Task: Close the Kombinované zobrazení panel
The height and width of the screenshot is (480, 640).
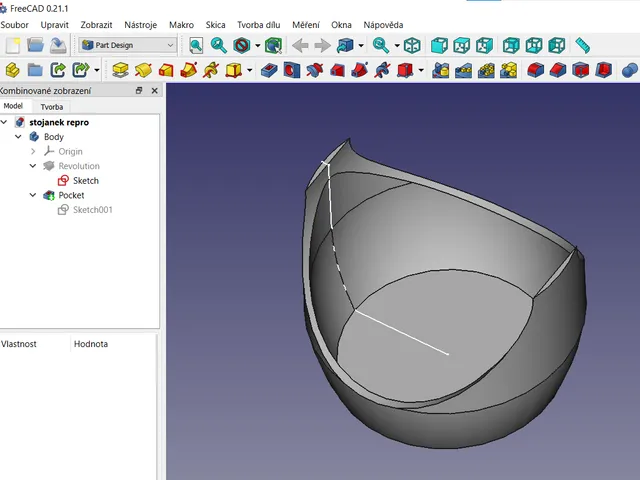Action: 154,91
